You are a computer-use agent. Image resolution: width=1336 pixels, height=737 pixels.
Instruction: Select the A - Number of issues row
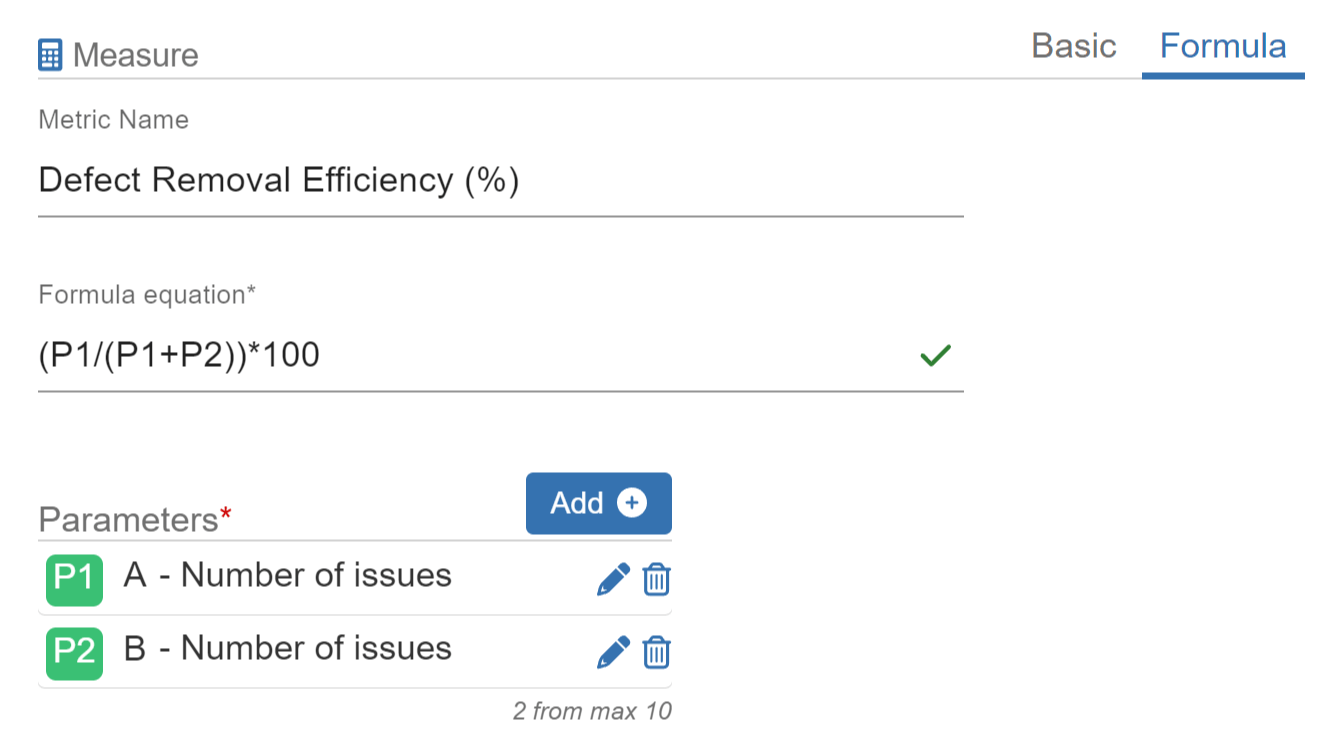point(287,576)
